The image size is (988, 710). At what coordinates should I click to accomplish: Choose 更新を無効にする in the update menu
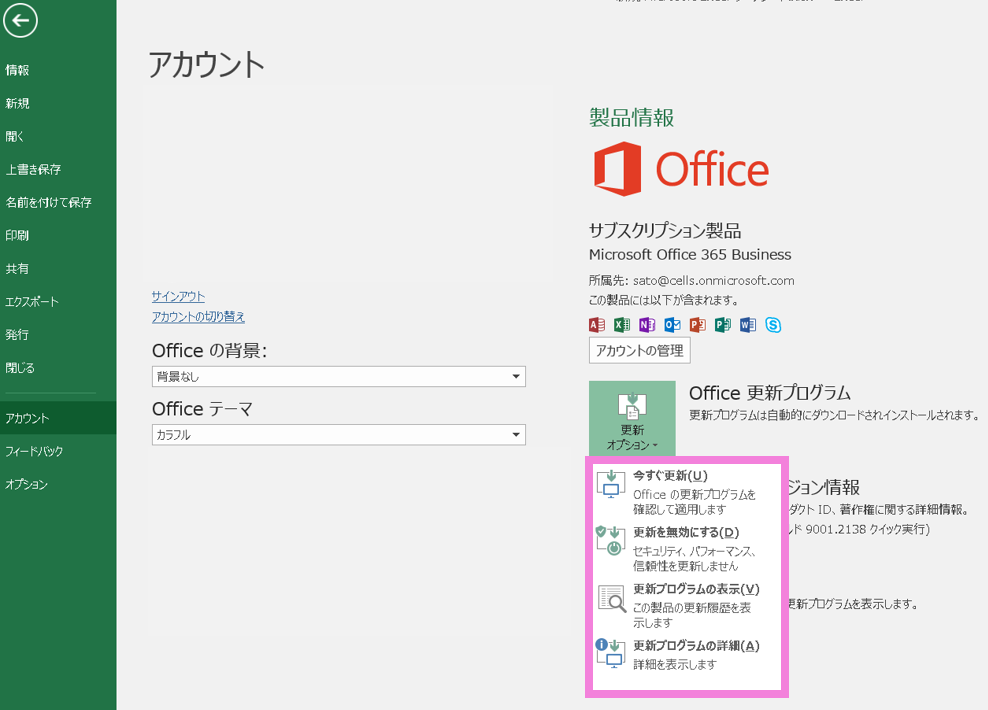pos(686,533)
